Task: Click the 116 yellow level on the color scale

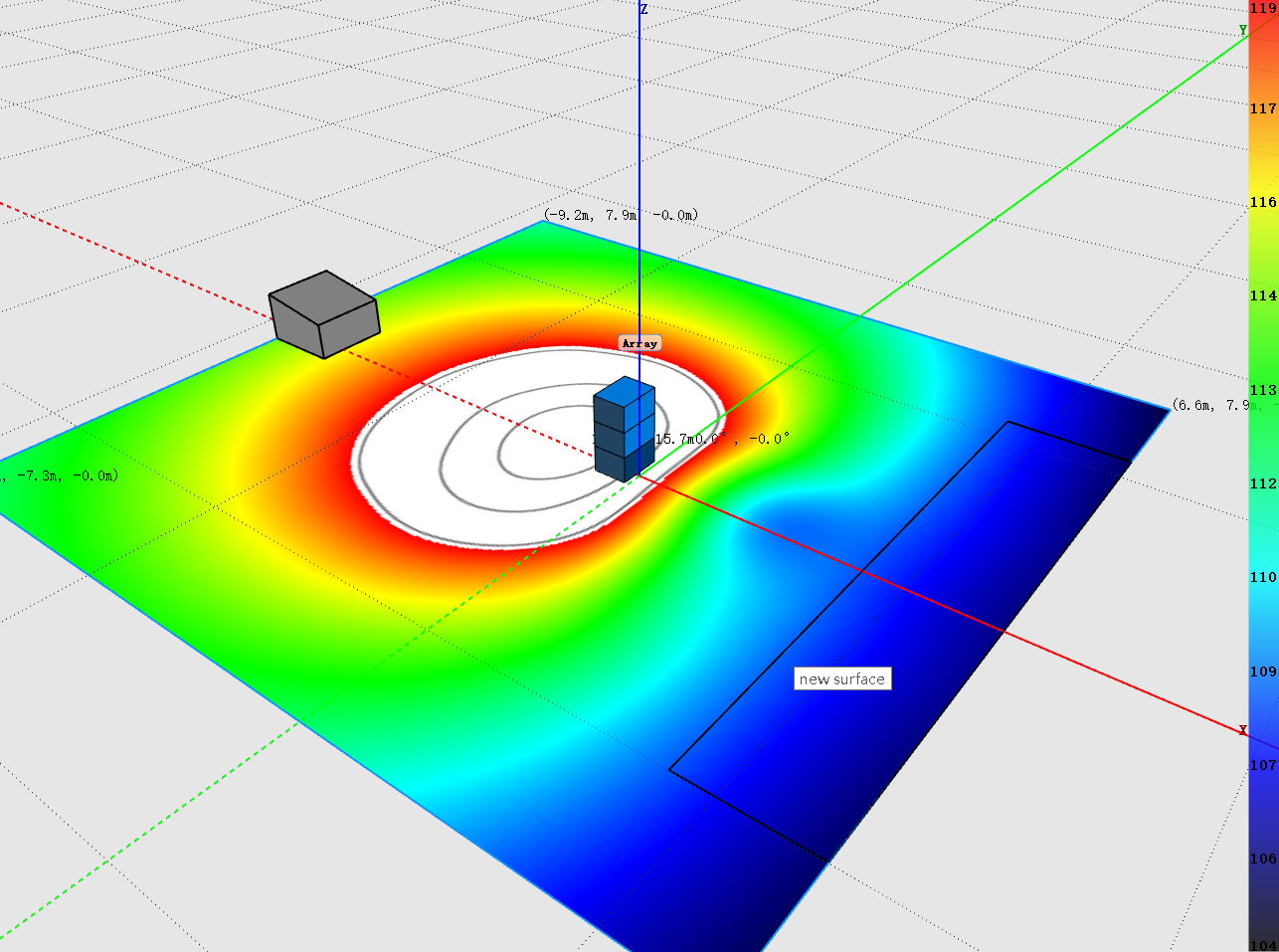Action: [x=1263, y=202]
